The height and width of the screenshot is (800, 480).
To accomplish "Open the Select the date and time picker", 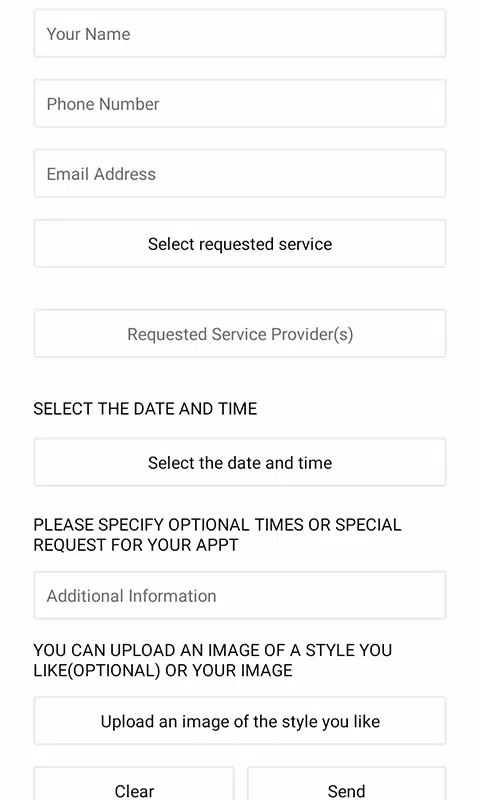I will (x=240, y=462).
